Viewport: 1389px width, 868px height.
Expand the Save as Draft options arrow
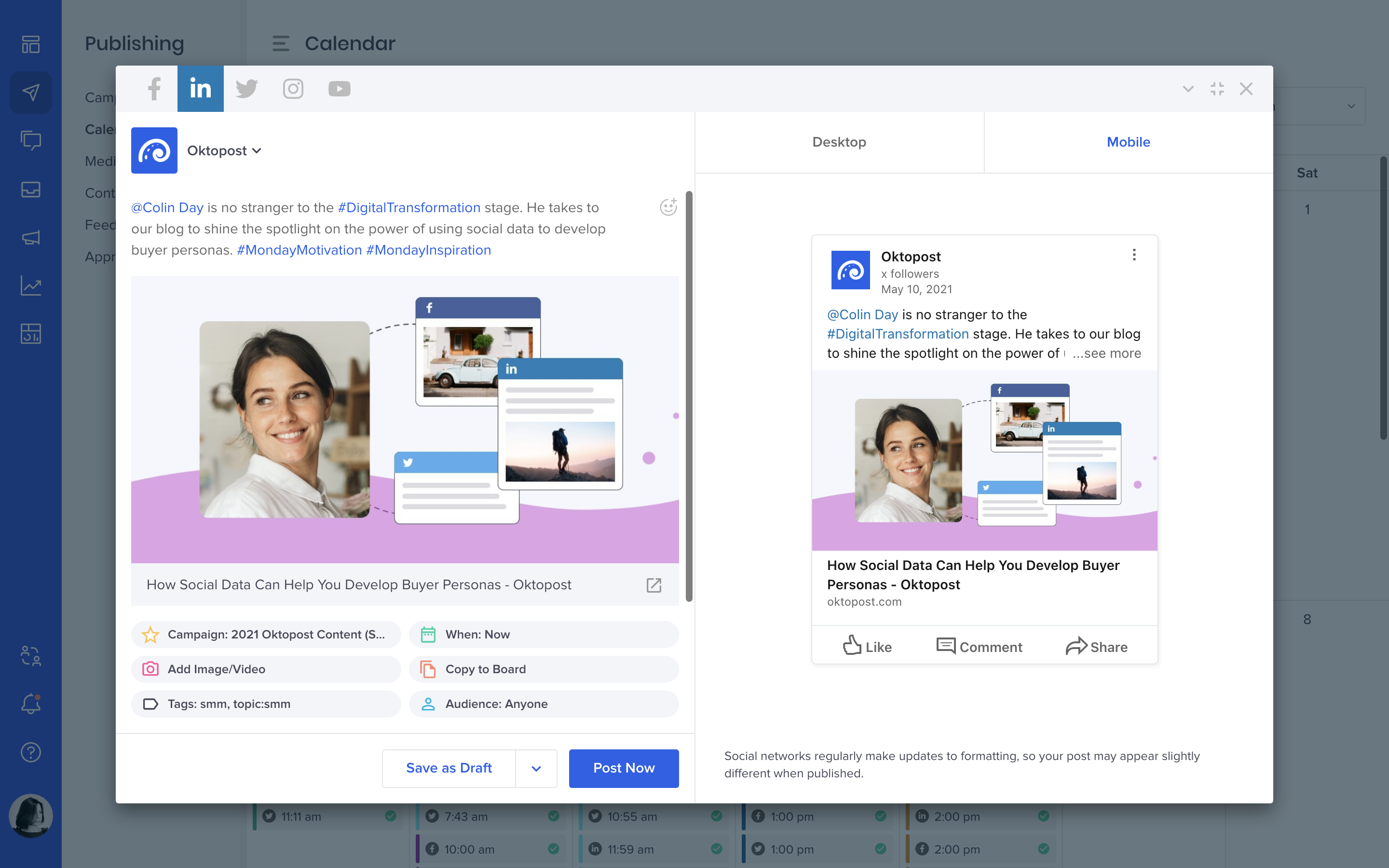coord(536,768)
